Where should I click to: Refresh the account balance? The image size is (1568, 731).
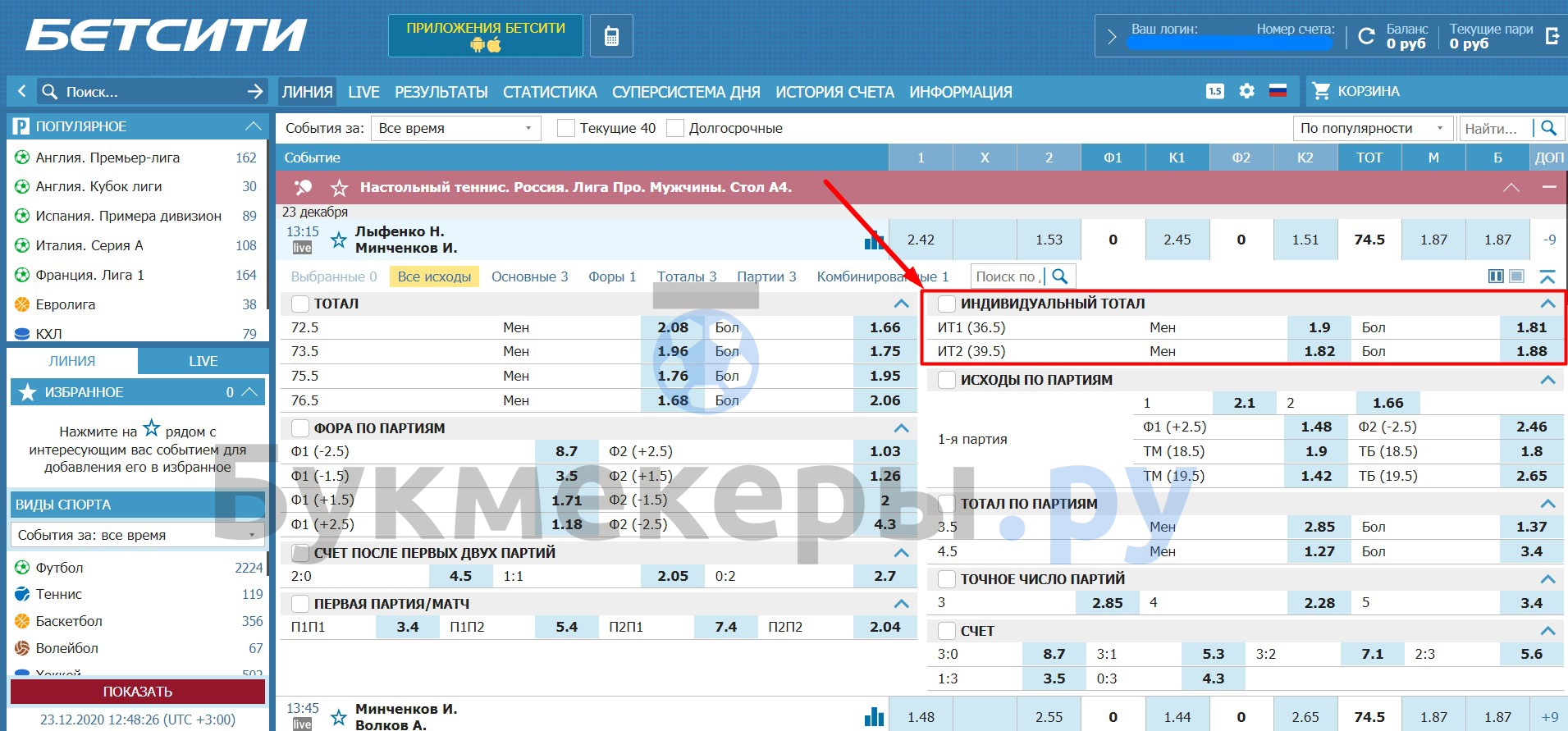1366,36
